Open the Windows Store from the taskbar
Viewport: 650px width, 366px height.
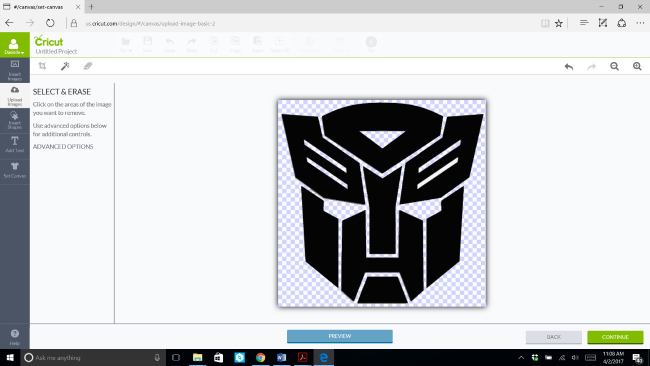point(218,357)
